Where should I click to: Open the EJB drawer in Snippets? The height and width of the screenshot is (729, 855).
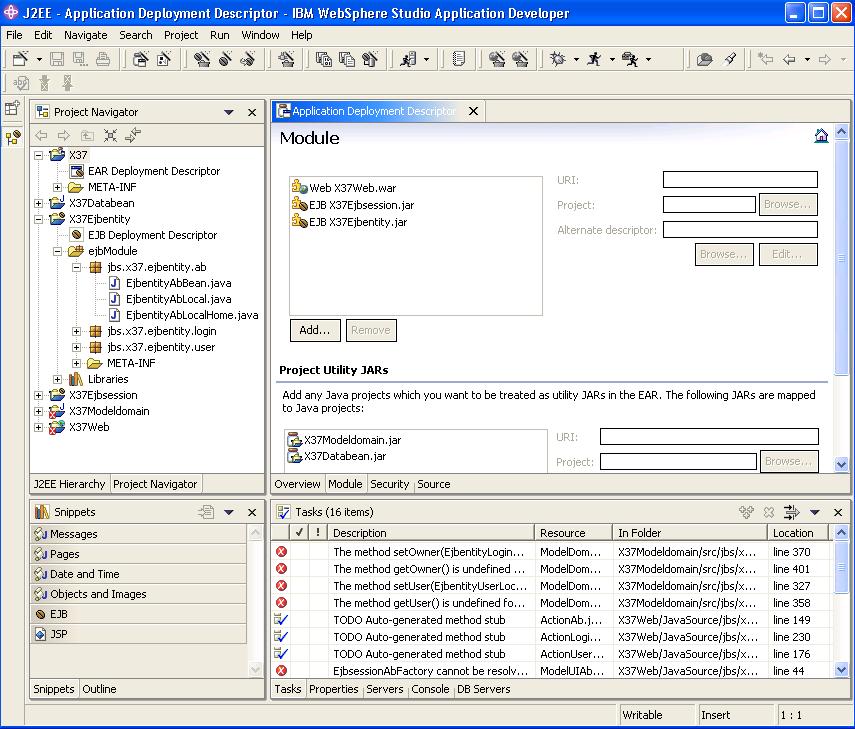[139, 614]
